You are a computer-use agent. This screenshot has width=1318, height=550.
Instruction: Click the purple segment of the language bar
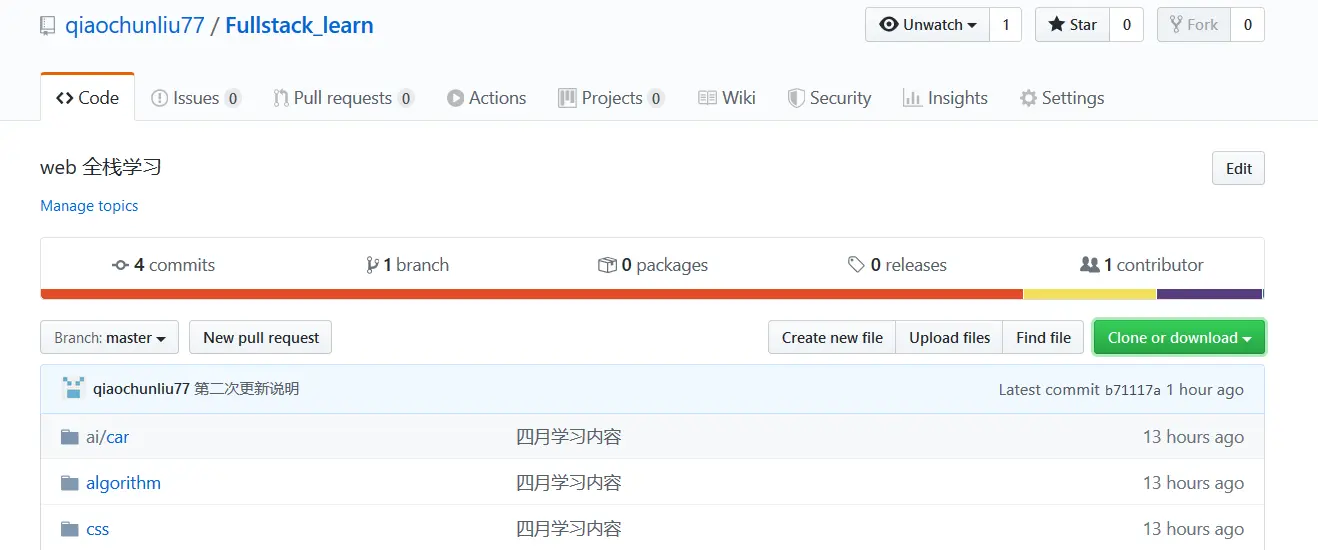click(x=1210, y=294)
